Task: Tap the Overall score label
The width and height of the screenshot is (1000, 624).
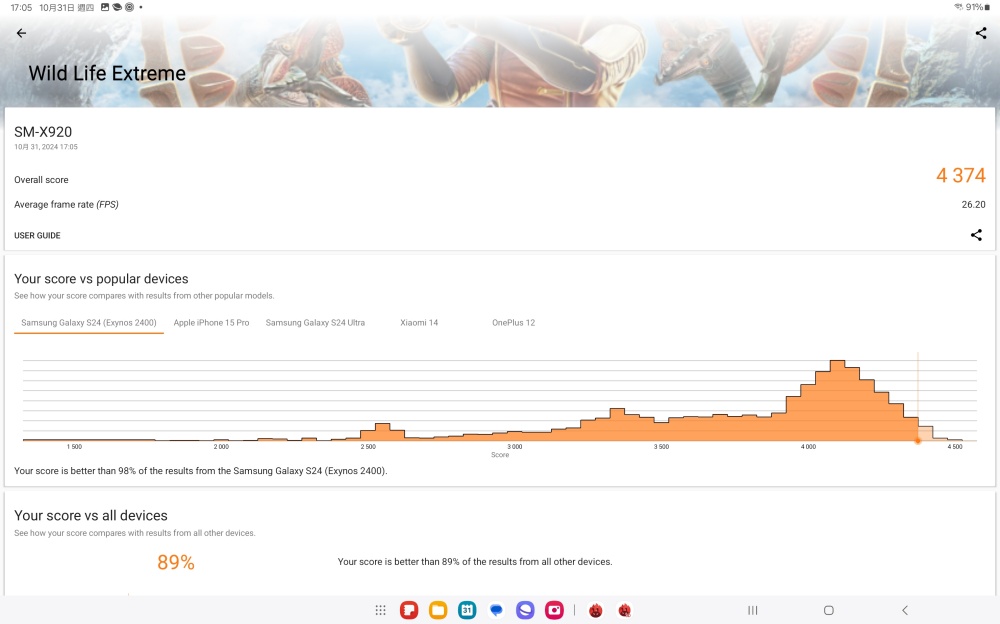Action: 41,180
